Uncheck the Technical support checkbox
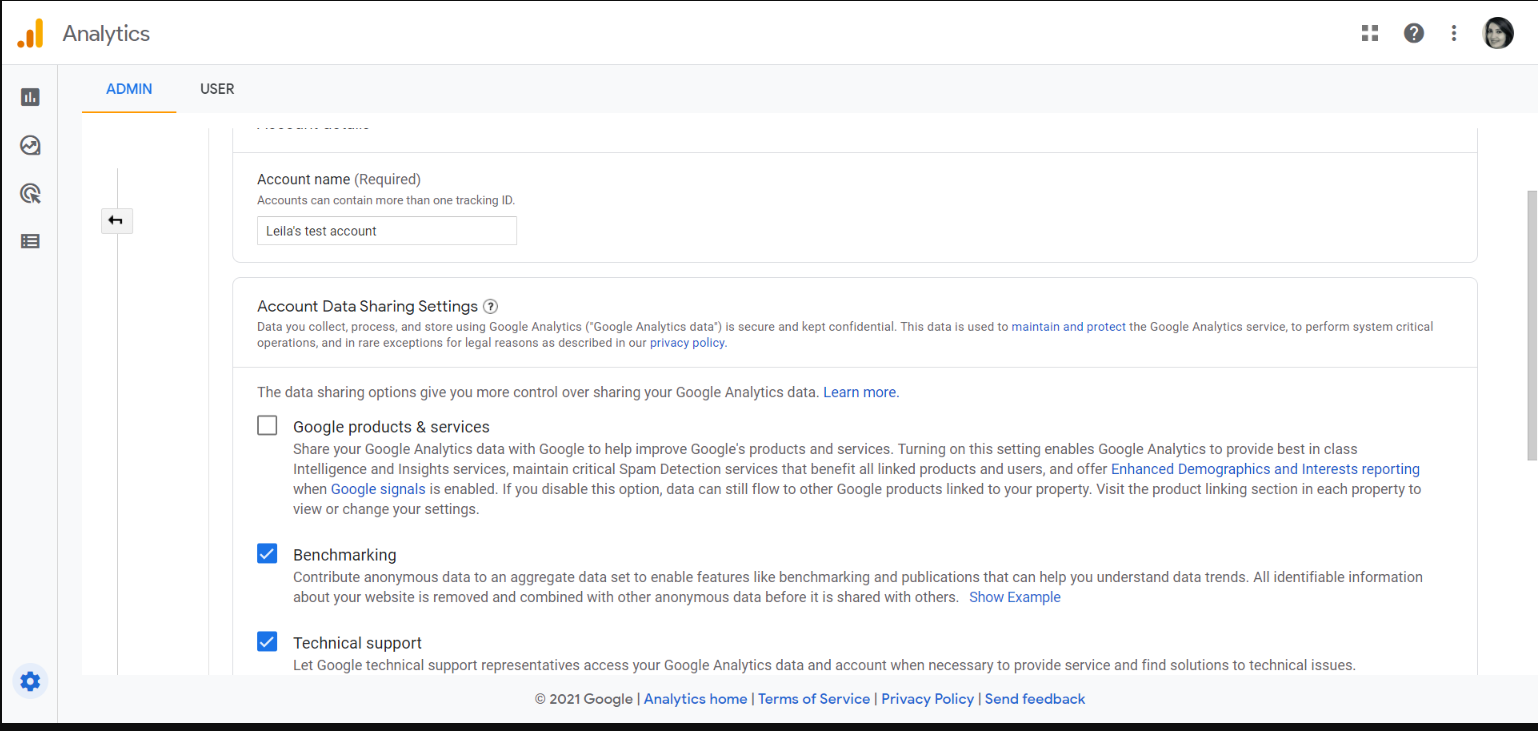The width and height of the screenshot is (1538, 731). click(267, 642)
